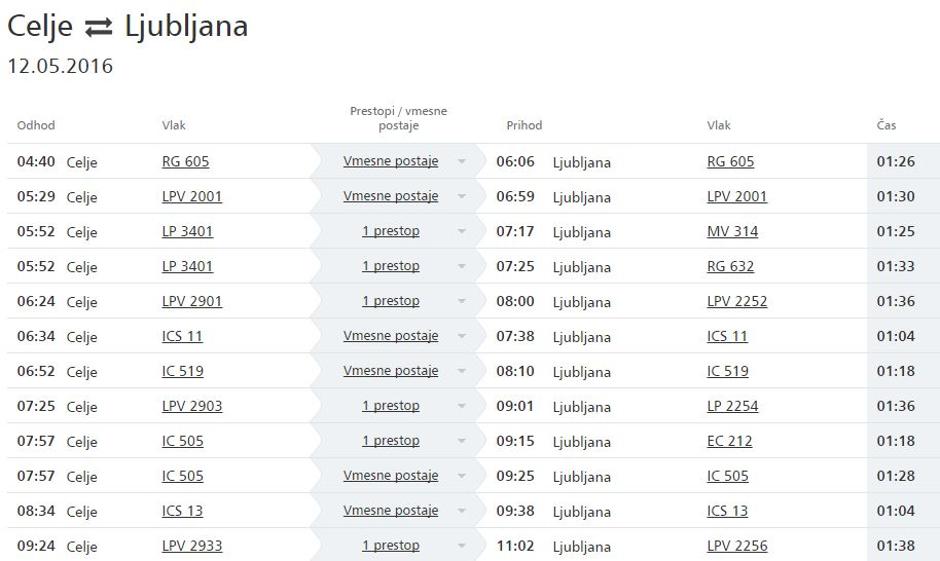
Task: Select the EC 212 train link
Action: tap(729, 441)
